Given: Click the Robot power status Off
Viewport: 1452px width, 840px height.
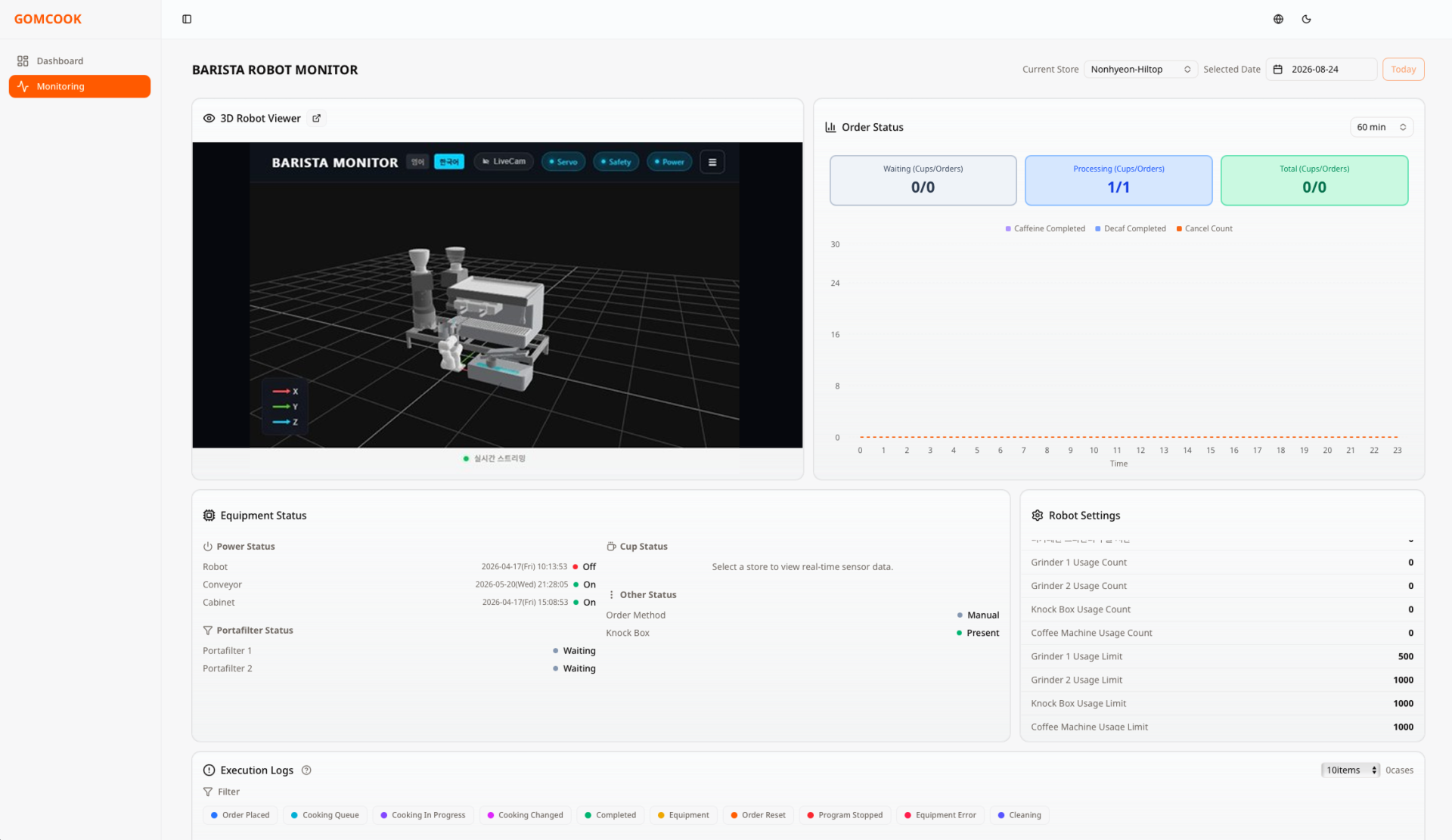Looking at the screenshot, I should 584,566.
